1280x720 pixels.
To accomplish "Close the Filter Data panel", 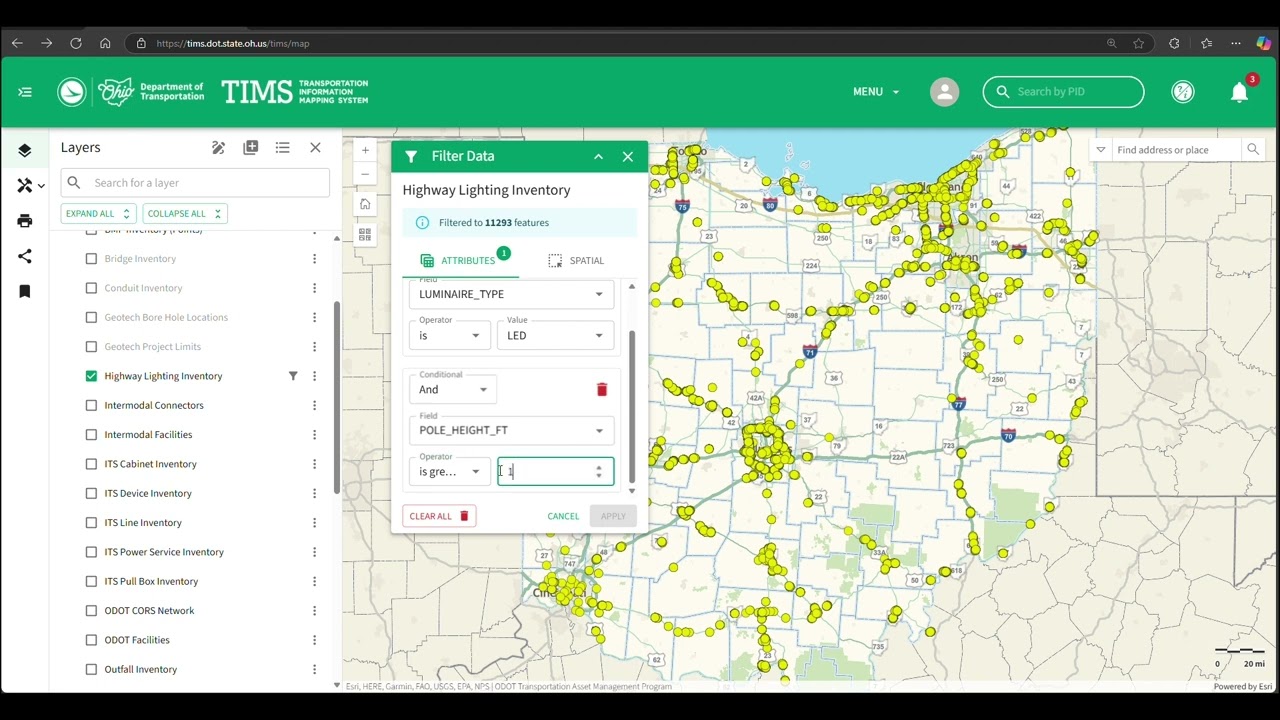I will pyautogui.click(x=628, y=156).
